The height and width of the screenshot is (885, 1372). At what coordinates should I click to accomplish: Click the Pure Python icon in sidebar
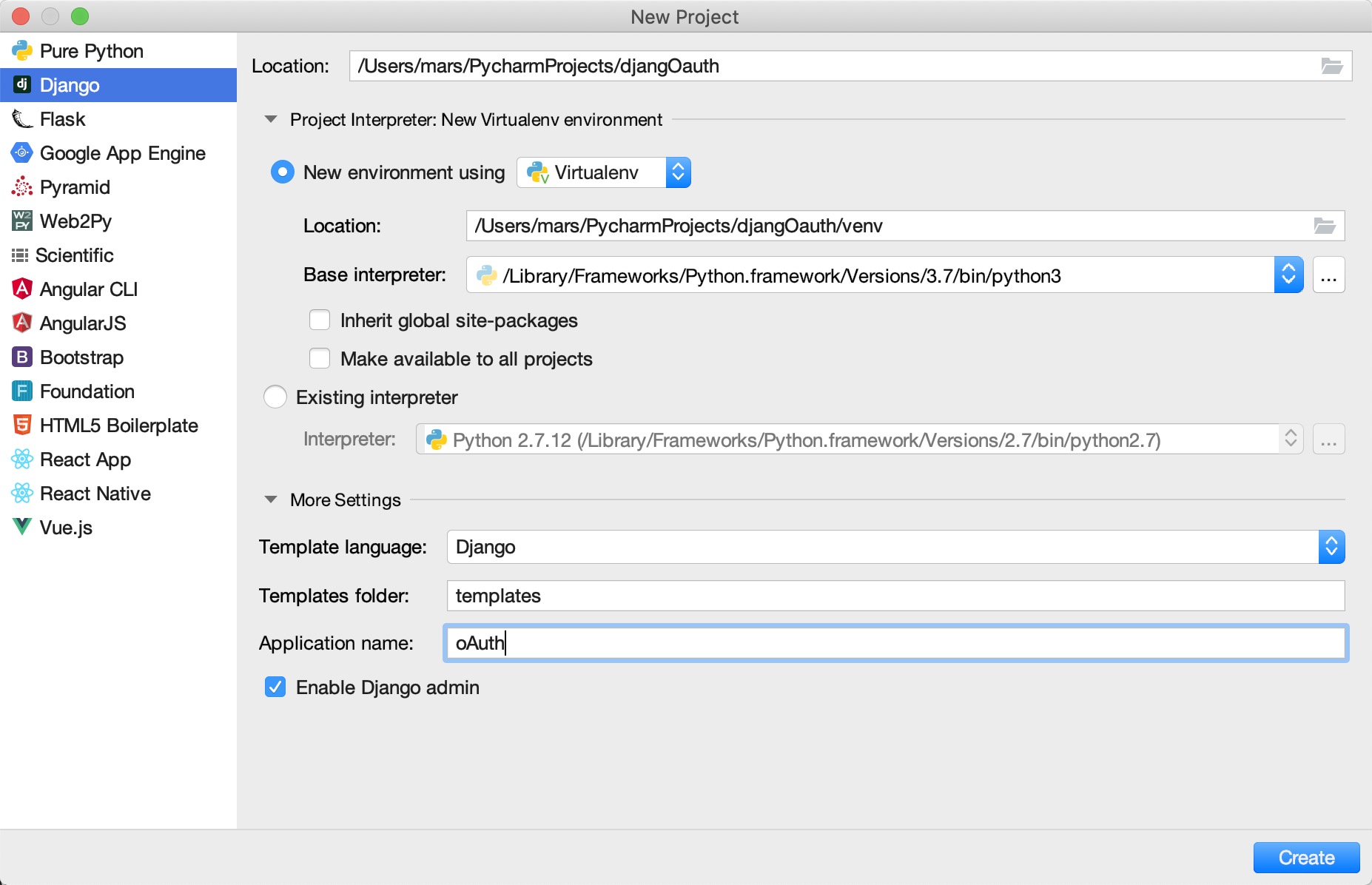[22, 51]
